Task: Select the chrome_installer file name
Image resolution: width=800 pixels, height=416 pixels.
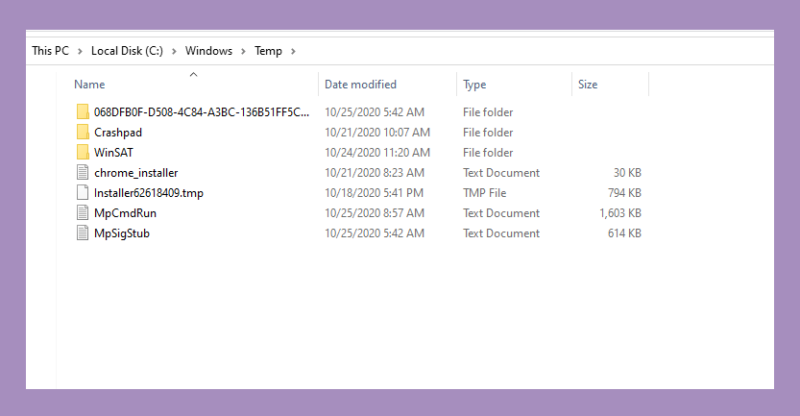Action: (x=136, y=173)
